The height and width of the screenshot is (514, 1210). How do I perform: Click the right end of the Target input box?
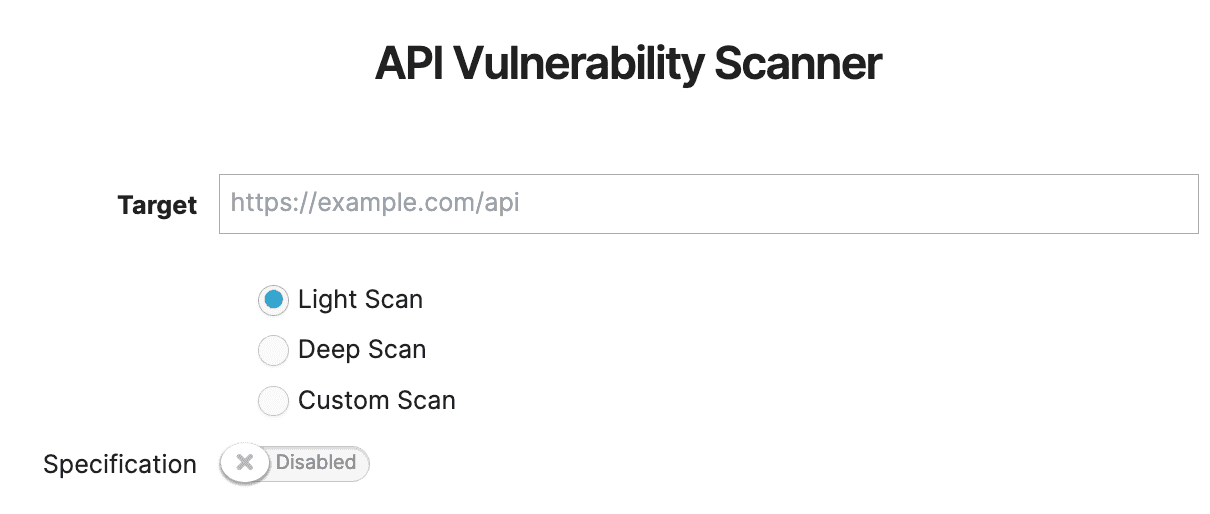1170,204
